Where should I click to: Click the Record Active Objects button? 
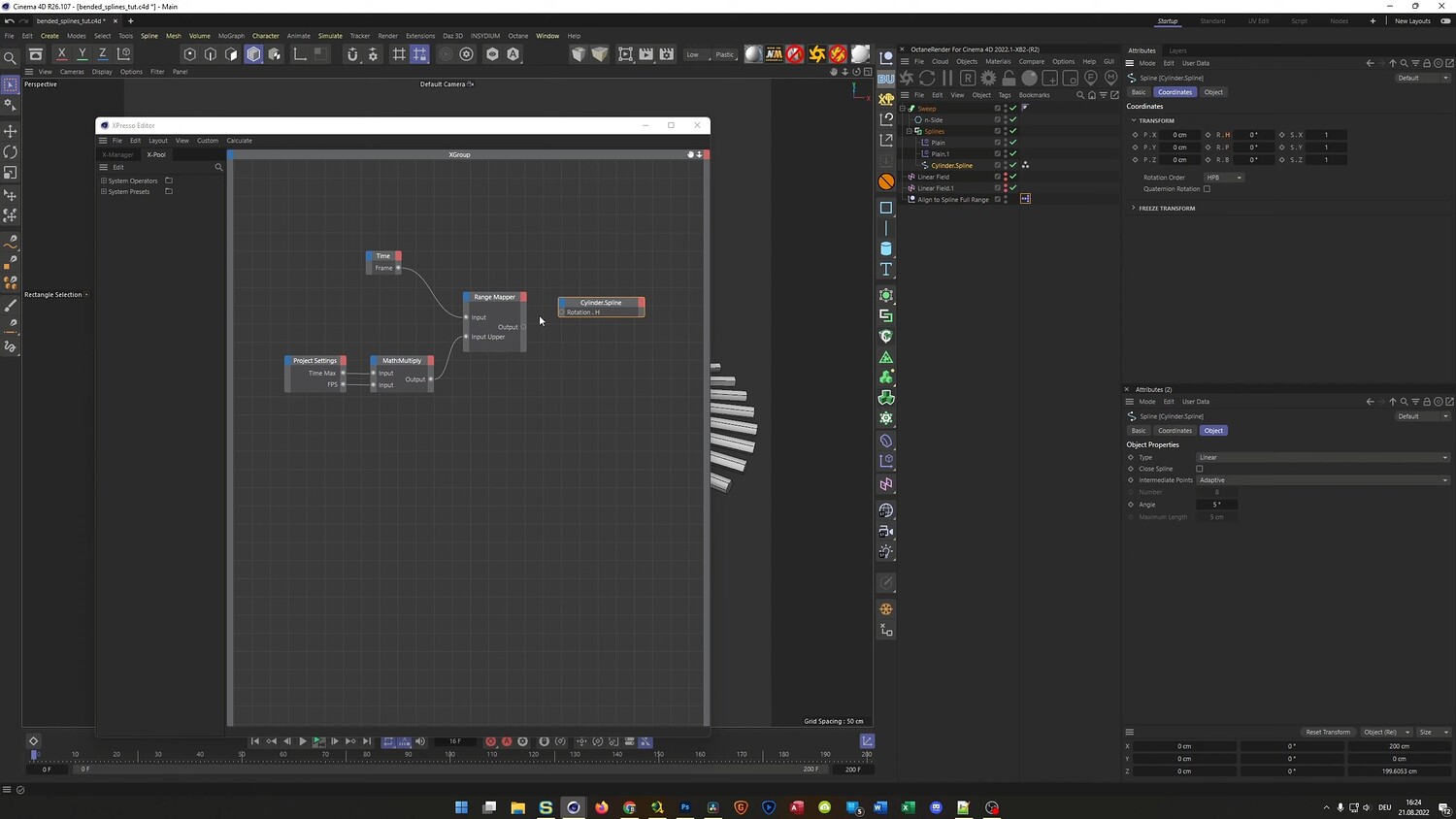(x=490, y=741)
